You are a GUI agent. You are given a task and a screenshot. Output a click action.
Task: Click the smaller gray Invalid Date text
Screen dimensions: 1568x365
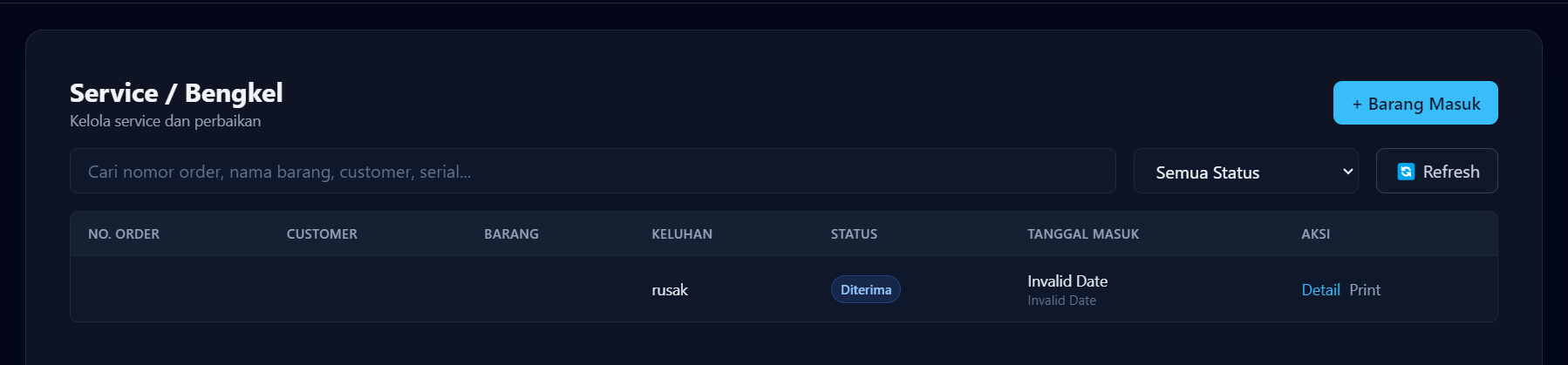[1061, 301]
